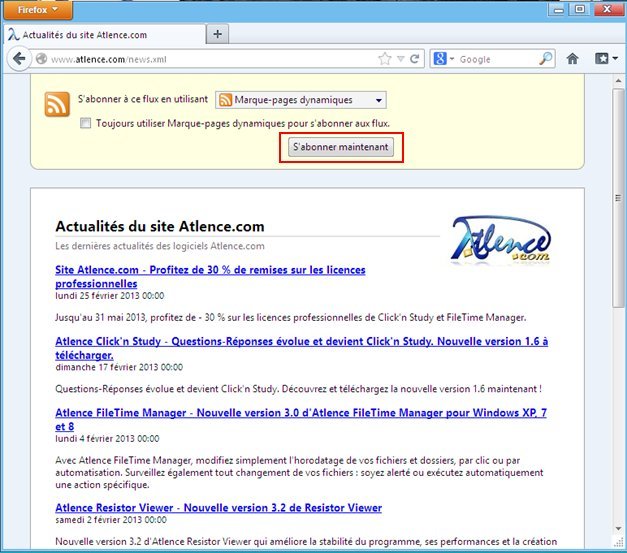The height and width of the screenshot is (553, 627).
Task: Open the orange Firefox menu button
Action: coord(38,10)
